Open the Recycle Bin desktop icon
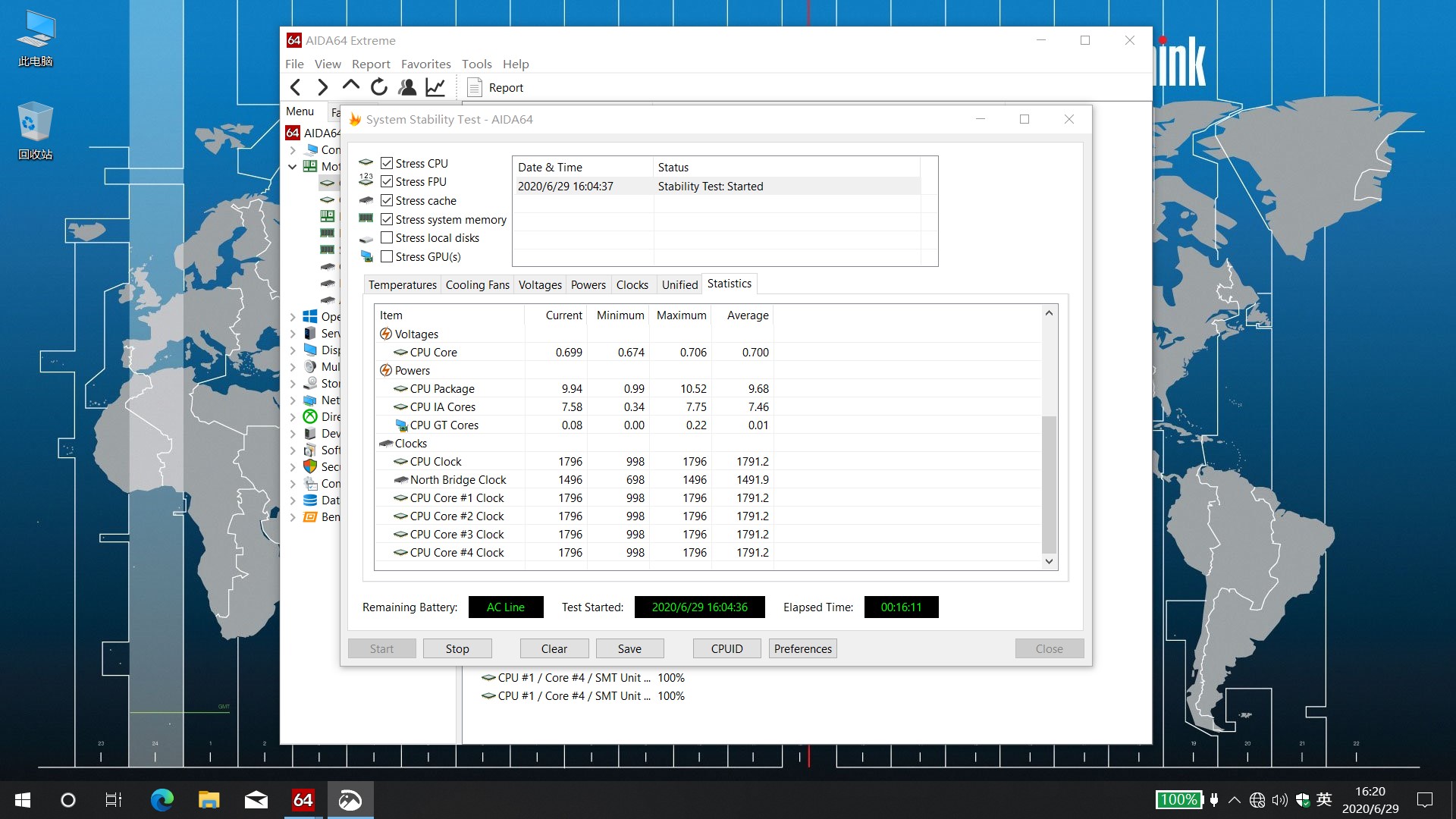 click(36, 131)
